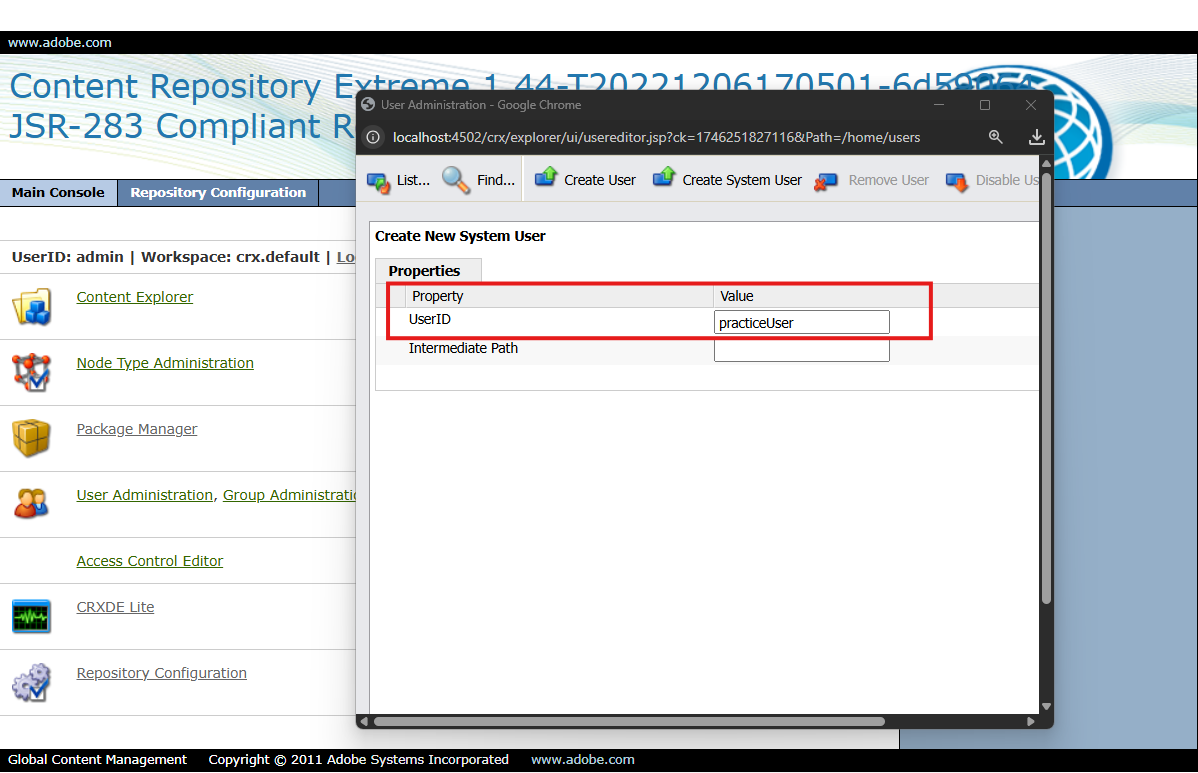Click the List... label
This screenshot has height=773, width=1198.
pos(413,180)
